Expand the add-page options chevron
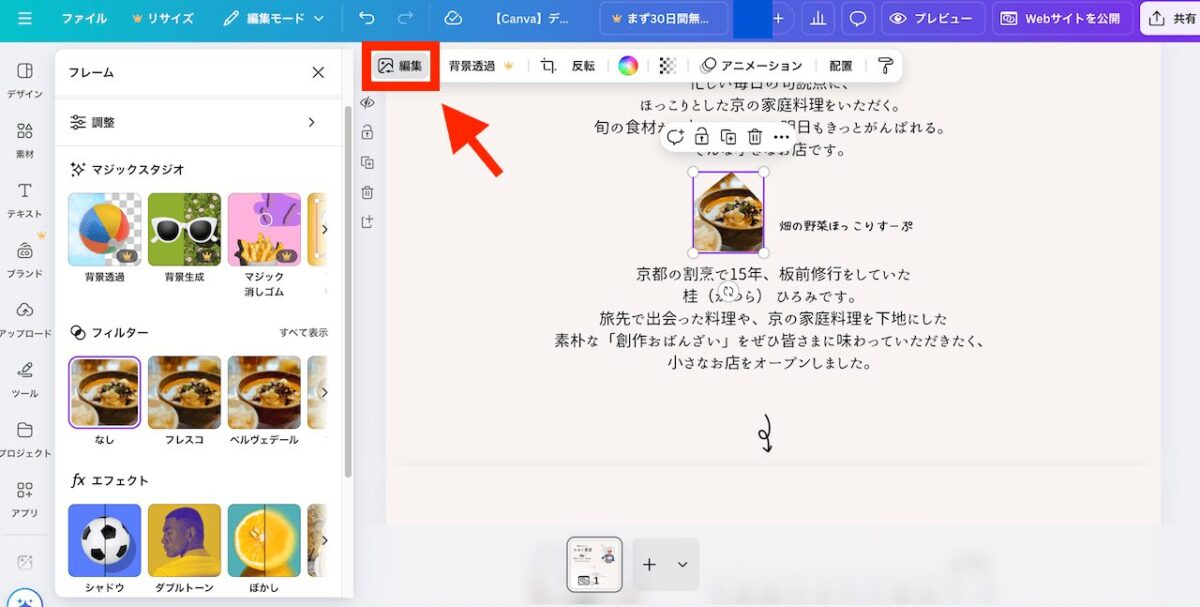1200x607 pixels. point(682,565)
